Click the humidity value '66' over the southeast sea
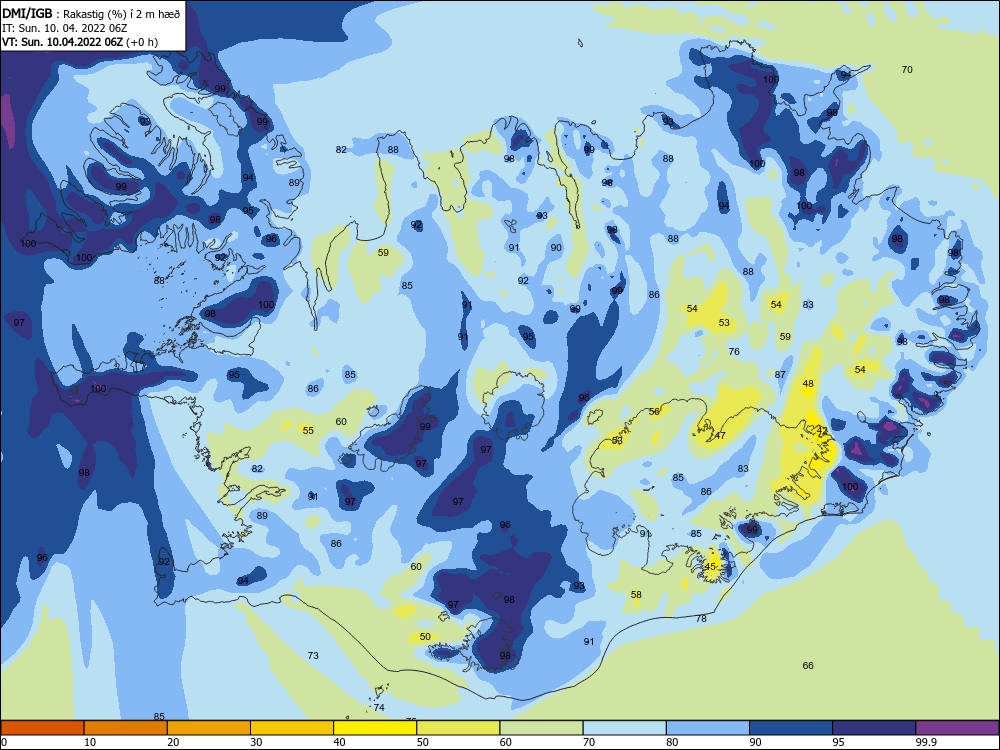Screen dimensions: 1000x750 pyautogui.click(x=808, y=665)
